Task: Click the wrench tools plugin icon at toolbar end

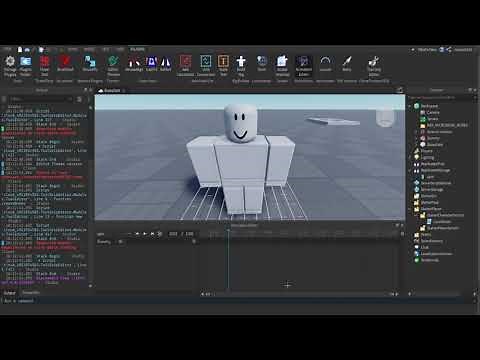Action: pyautogui.click(x=374, y=62)
